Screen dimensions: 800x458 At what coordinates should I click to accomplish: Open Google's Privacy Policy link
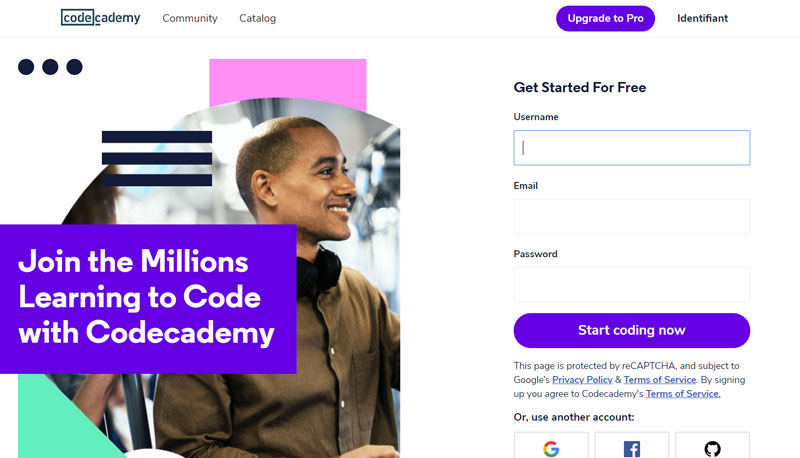pos(582,379)
